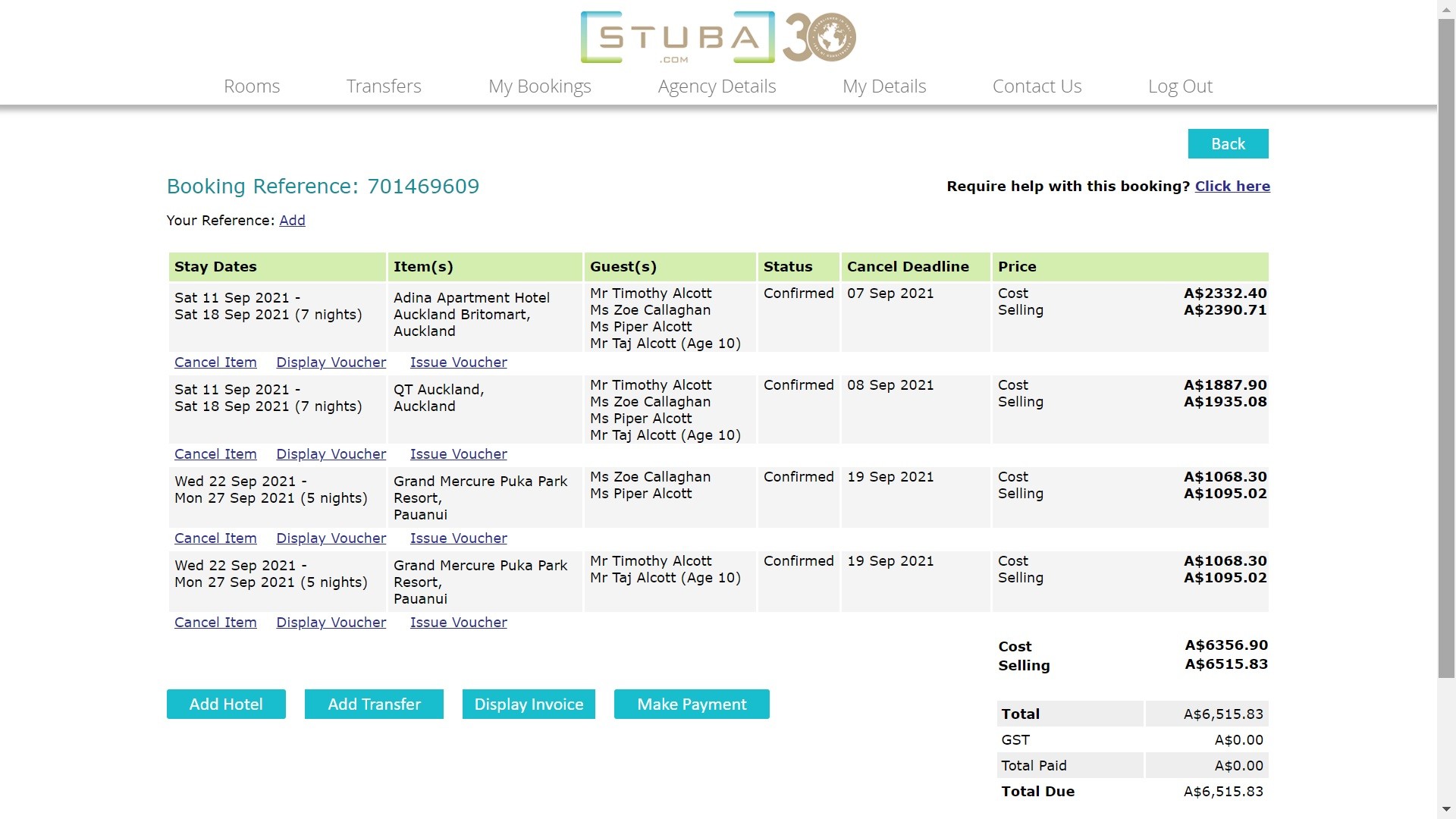Click the Stuba.com logo

click(x=677, y=38)
